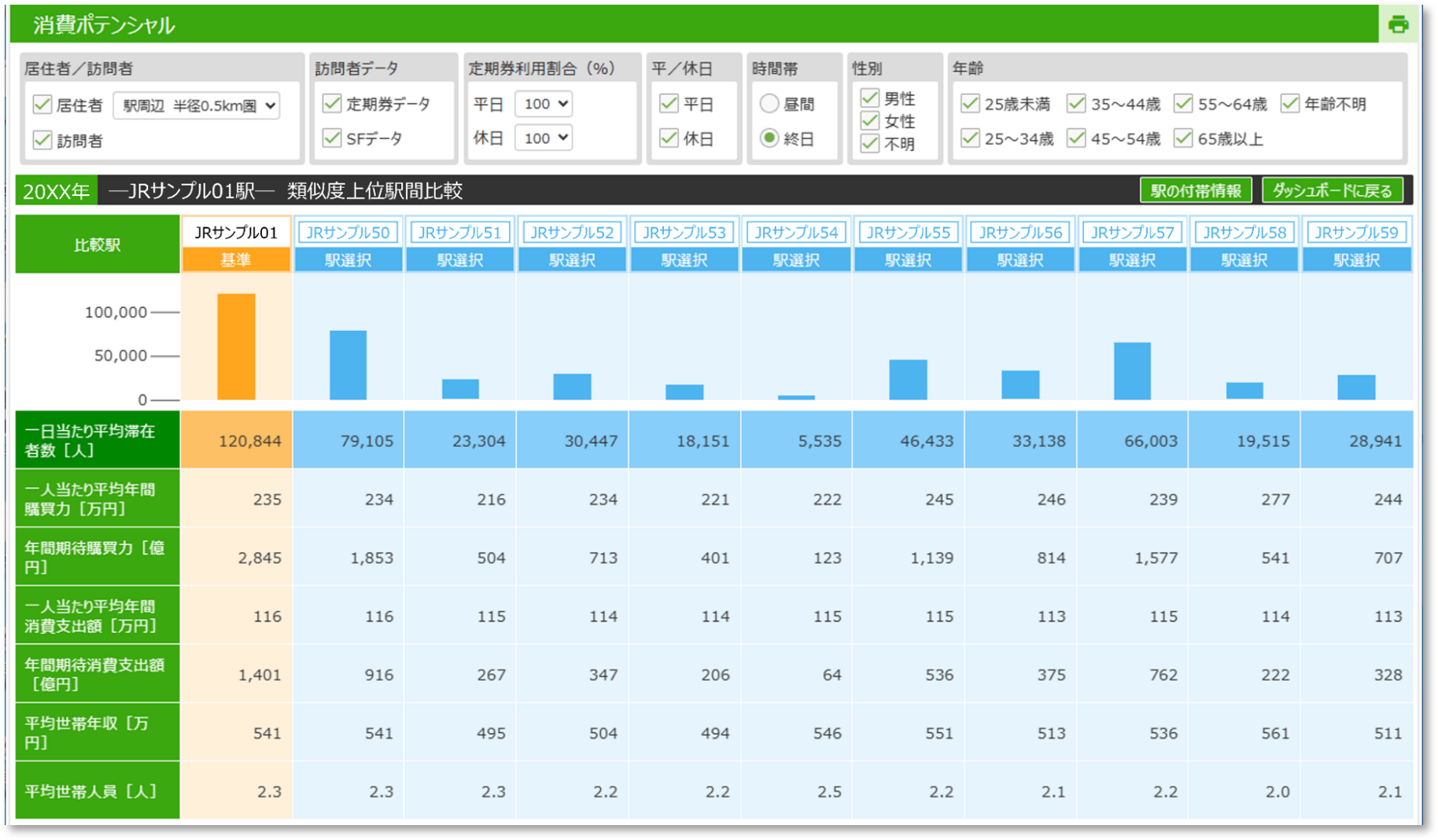Click the 120,844 value cell
The image size is (1438, 840).
coord(236,440)
